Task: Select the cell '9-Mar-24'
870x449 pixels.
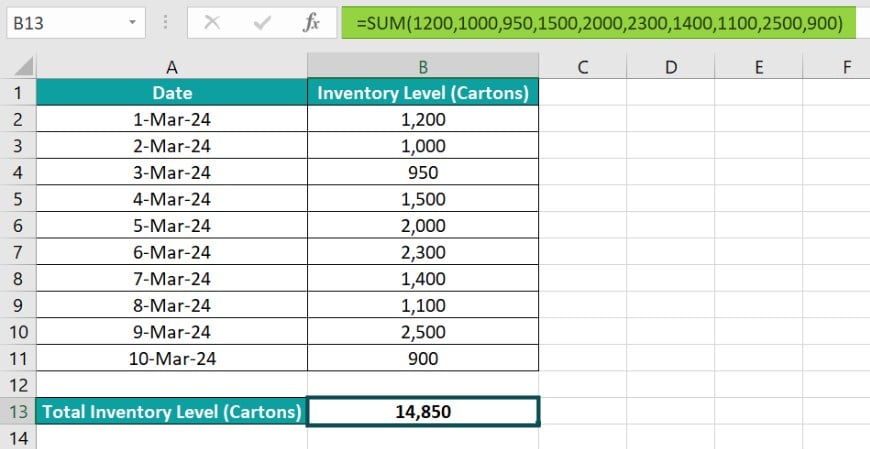Action: [x=172, y=332]
